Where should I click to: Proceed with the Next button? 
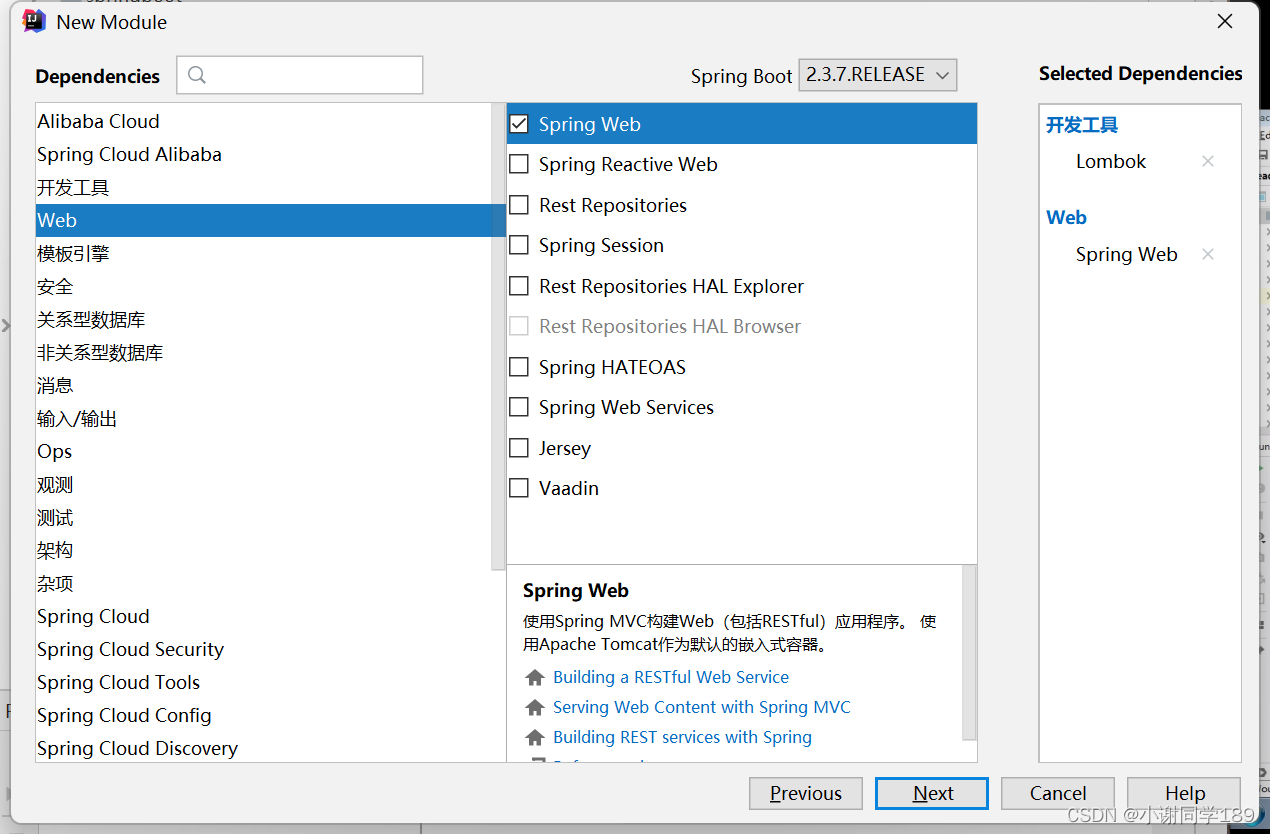click(x=932, y=793)
